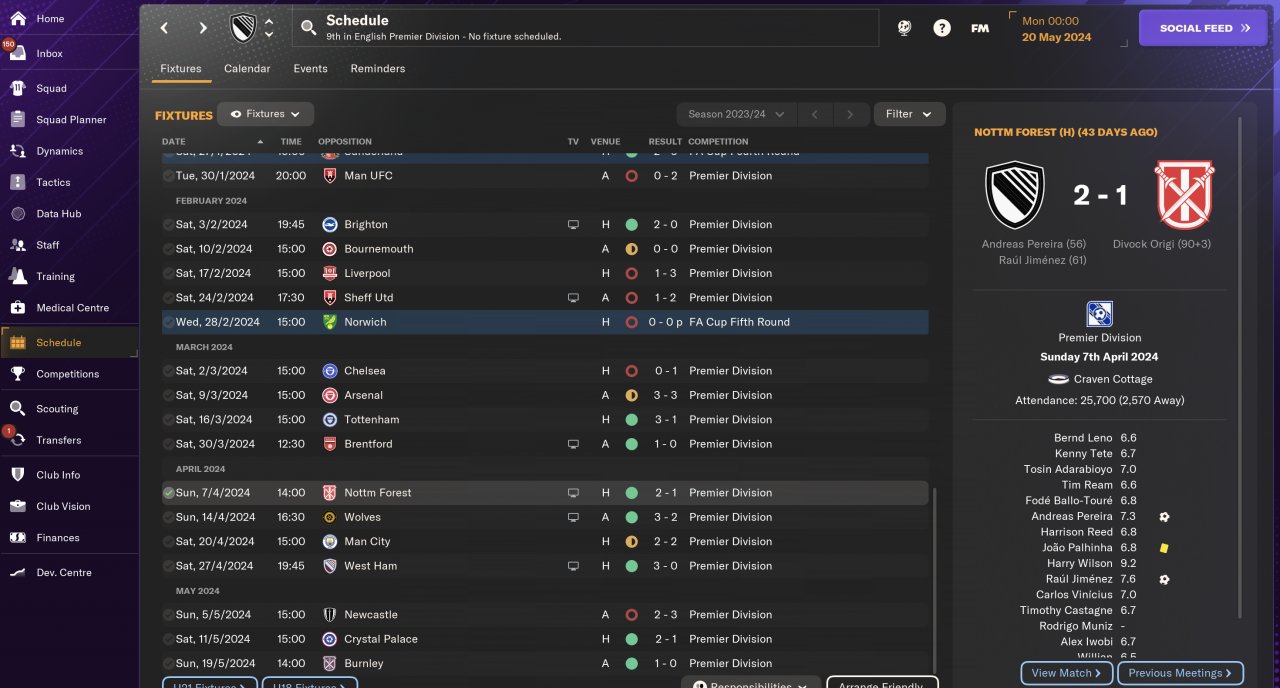Open the Filter dropdown
This screenshot has height=688, width=1280.
(x=909, y=114)
